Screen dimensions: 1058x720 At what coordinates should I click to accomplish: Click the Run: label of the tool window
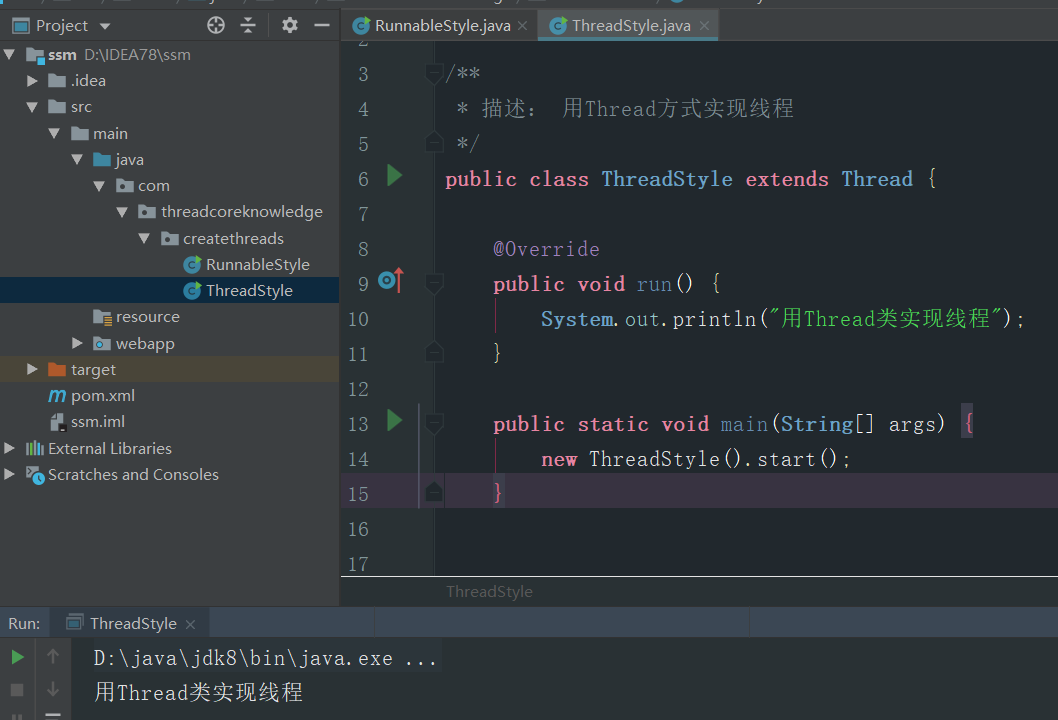pos(24,624)
